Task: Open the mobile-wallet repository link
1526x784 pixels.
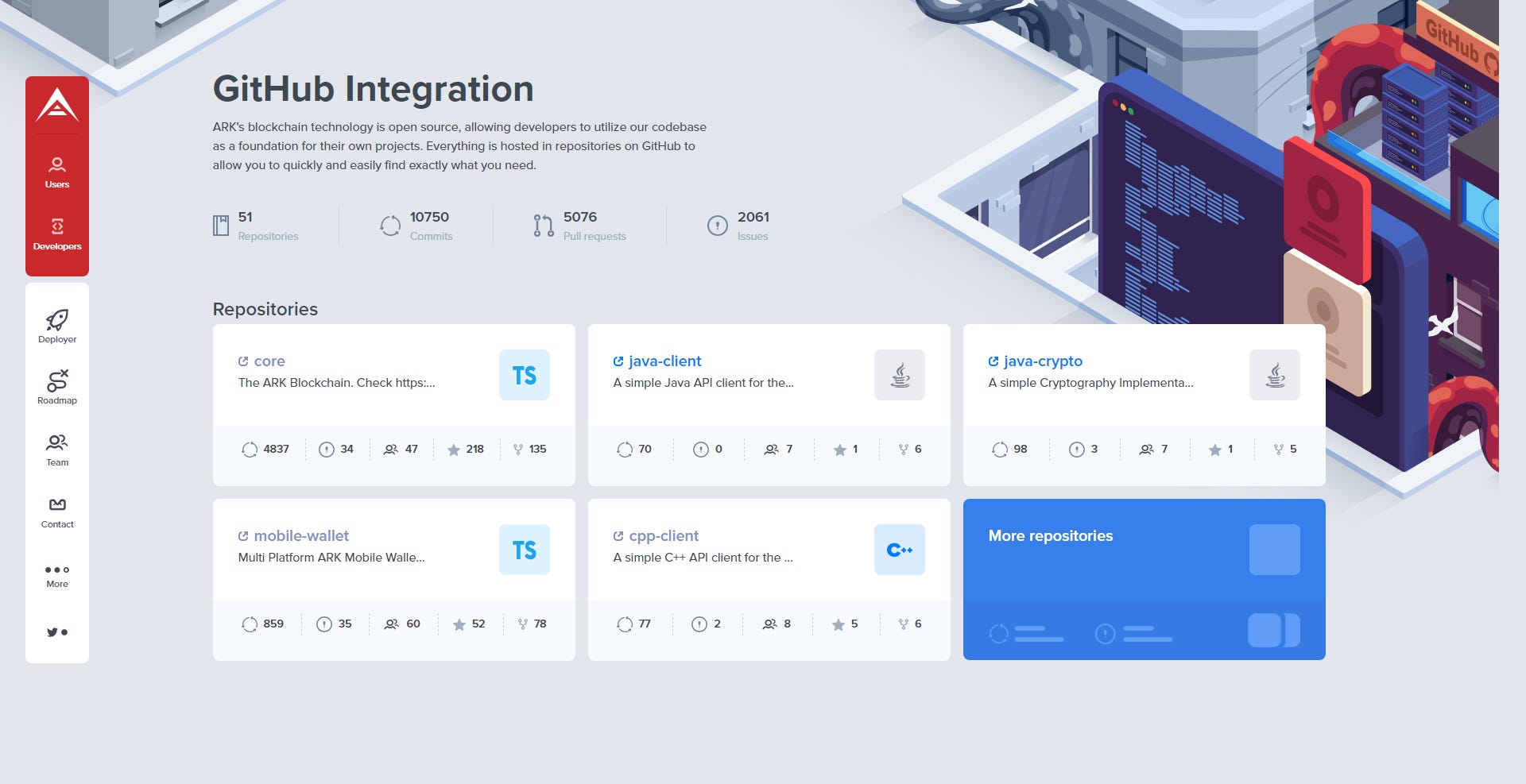Action: pos(300,535)
